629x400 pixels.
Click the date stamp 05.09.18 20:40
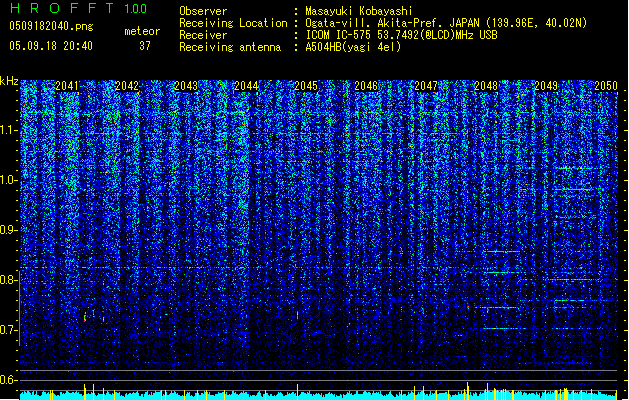tap(51, 46)
